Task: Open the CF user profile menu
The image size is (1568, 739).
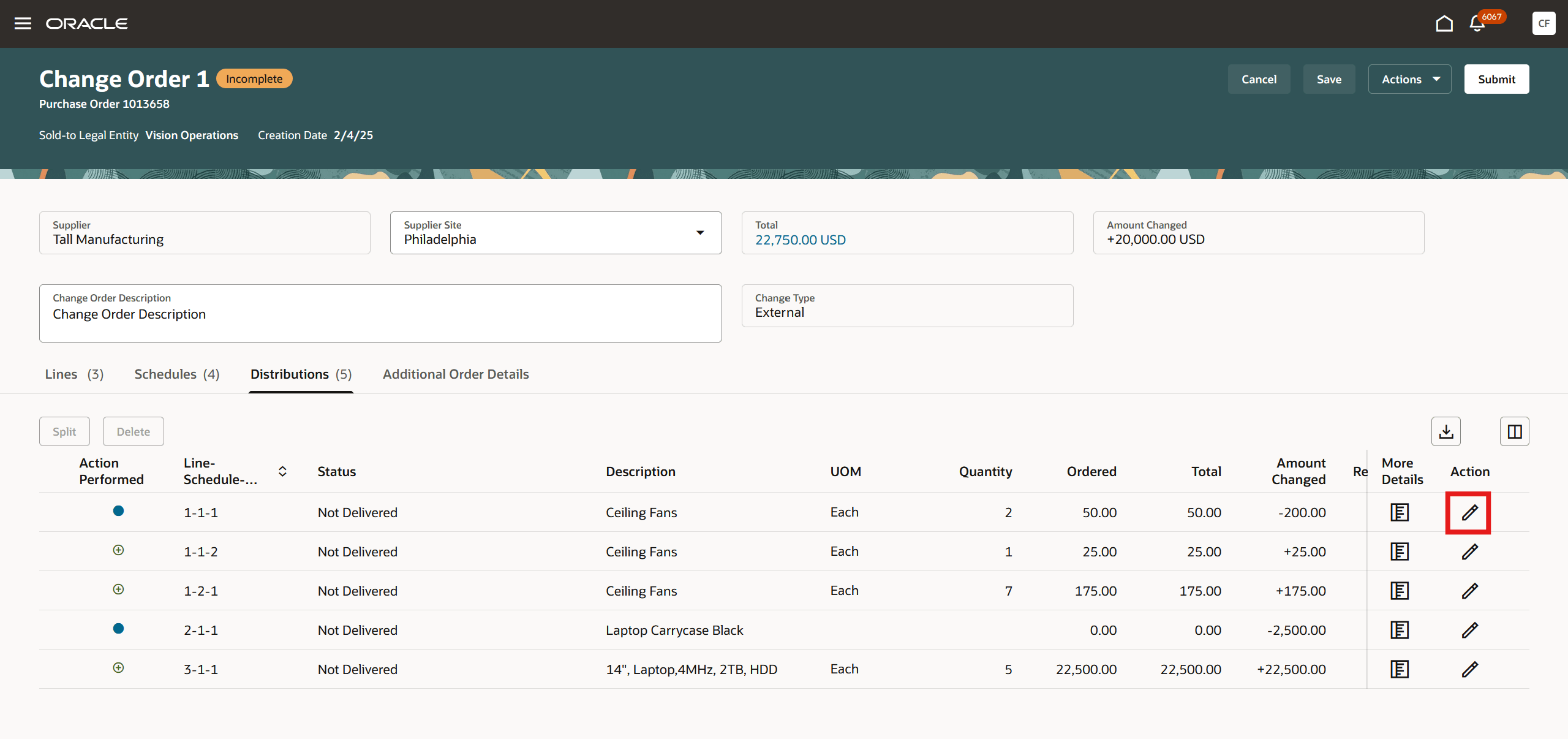Action: click(x=1543, y=23)
